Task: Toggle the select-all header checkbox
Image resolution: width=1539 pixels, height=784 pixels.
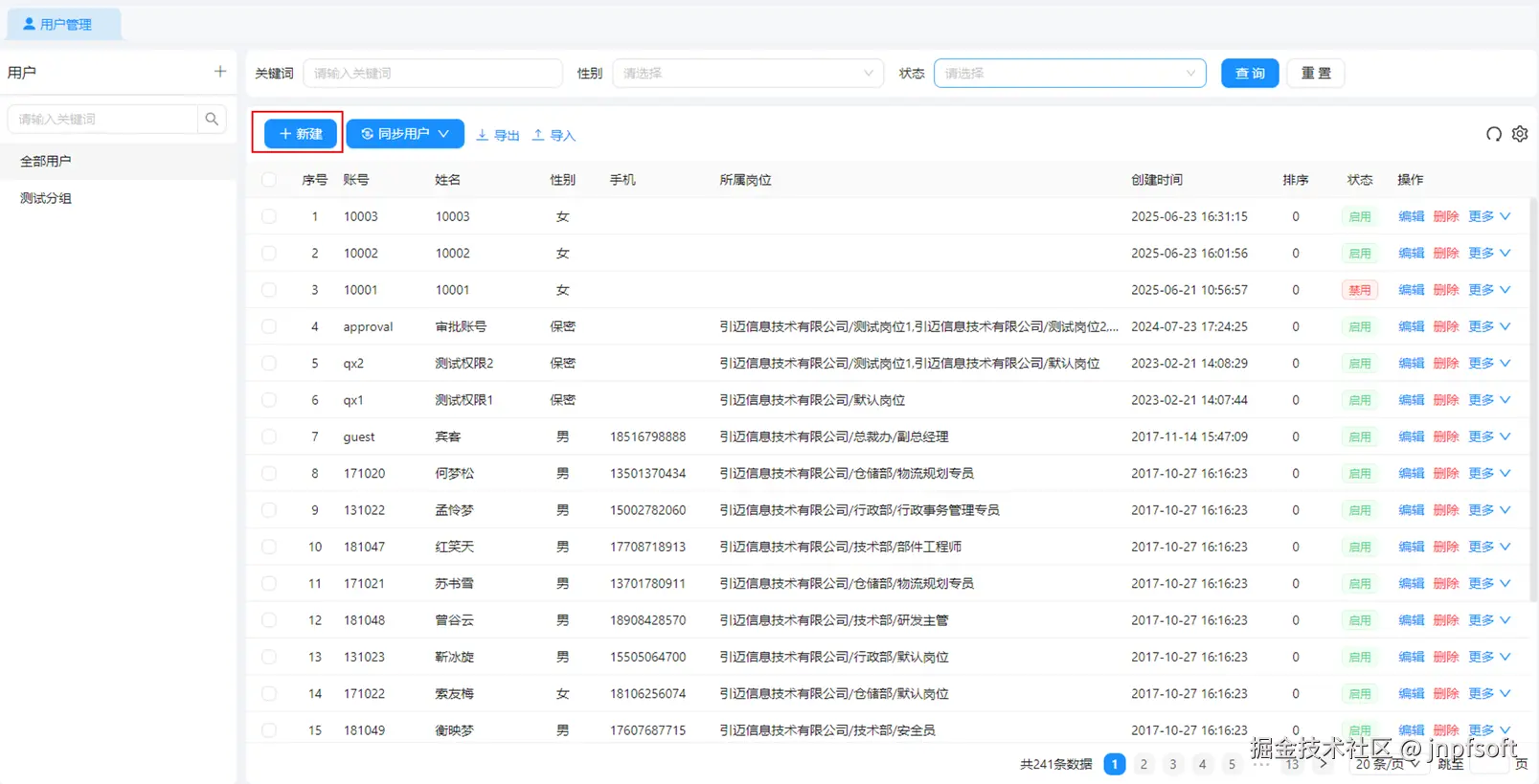Action: coord(269,180)
